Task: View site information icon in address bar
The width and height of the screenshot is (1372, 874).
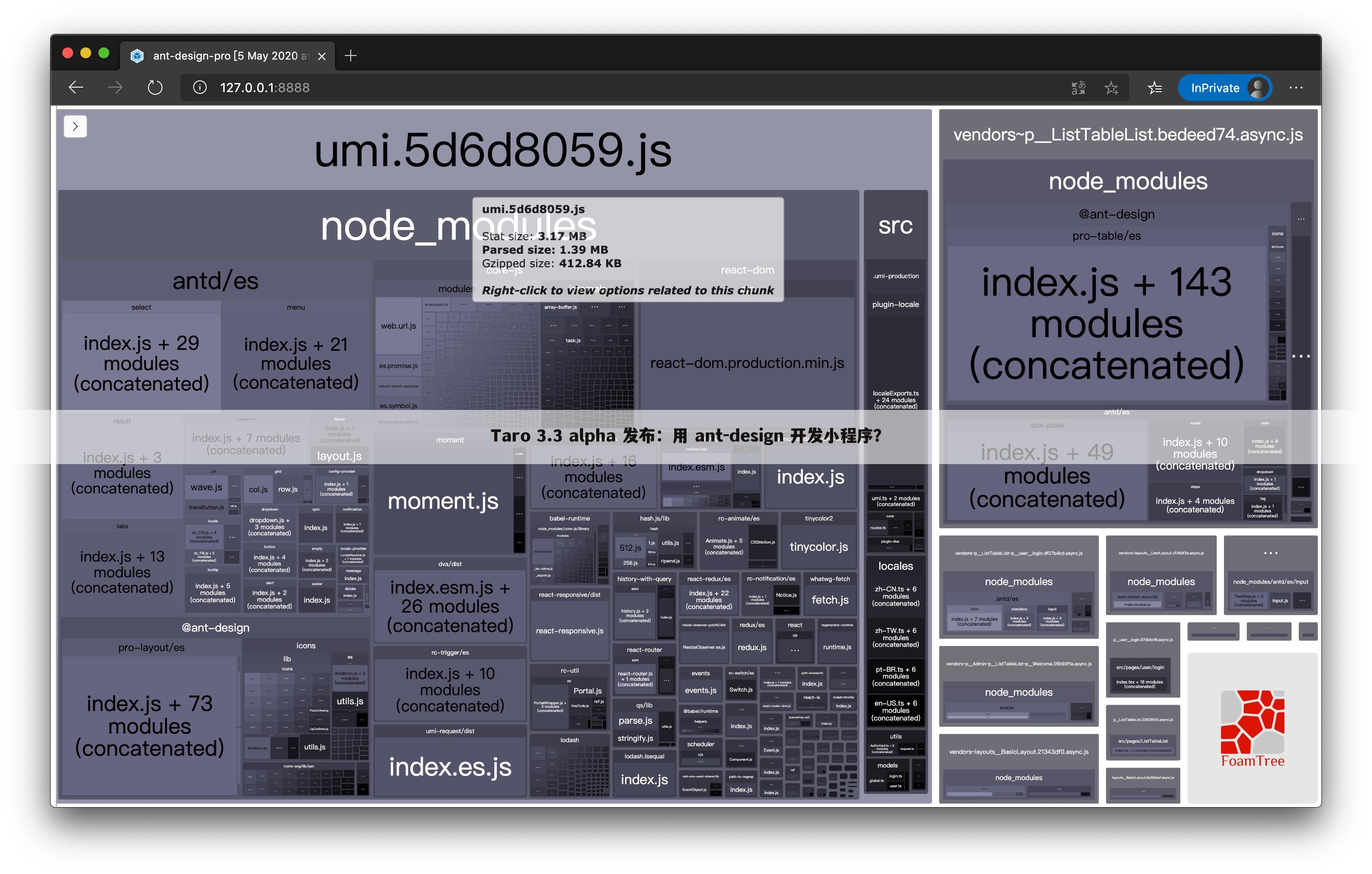Action: 199,88
